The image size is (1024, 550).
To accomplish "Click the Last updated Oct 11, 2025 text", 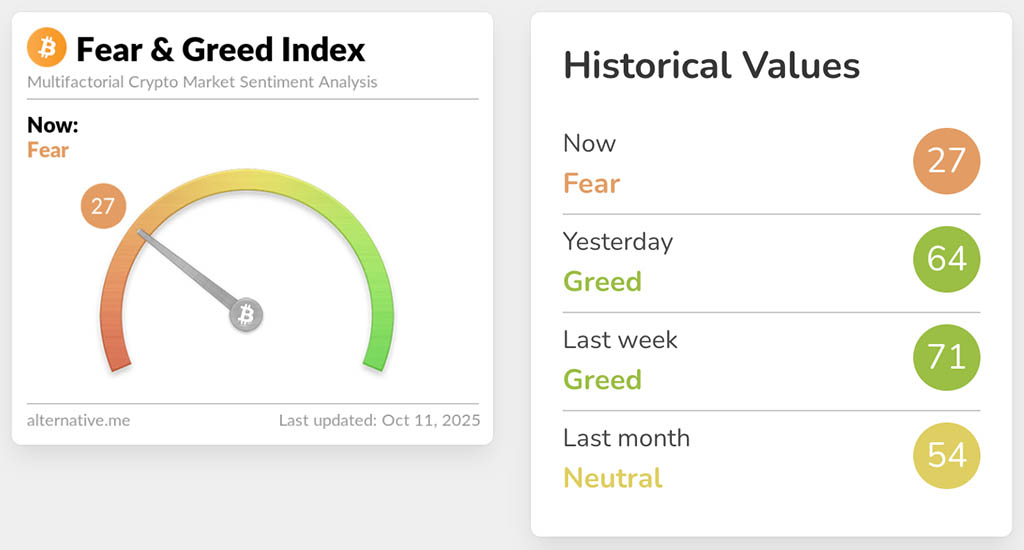I will pos(379,420).
